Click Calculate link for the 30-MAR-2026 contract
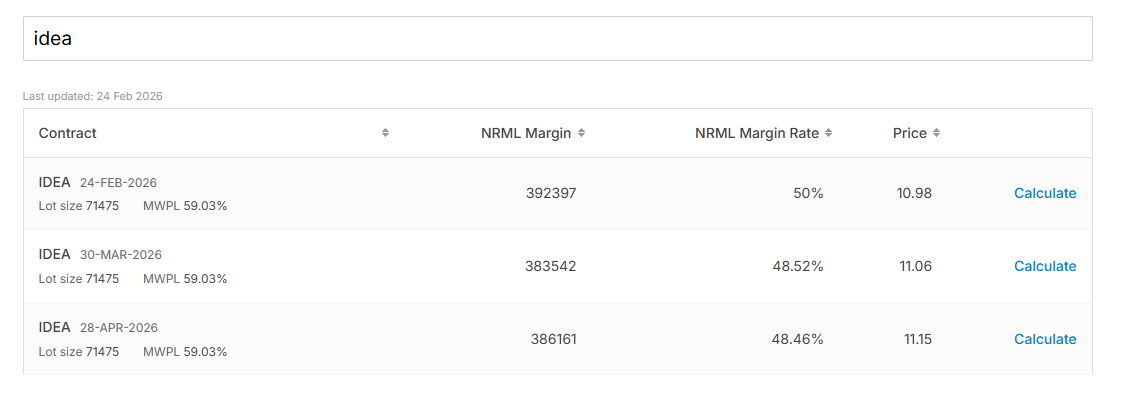The width and height of the screenshot is (1141, 407). point(1045,266)
